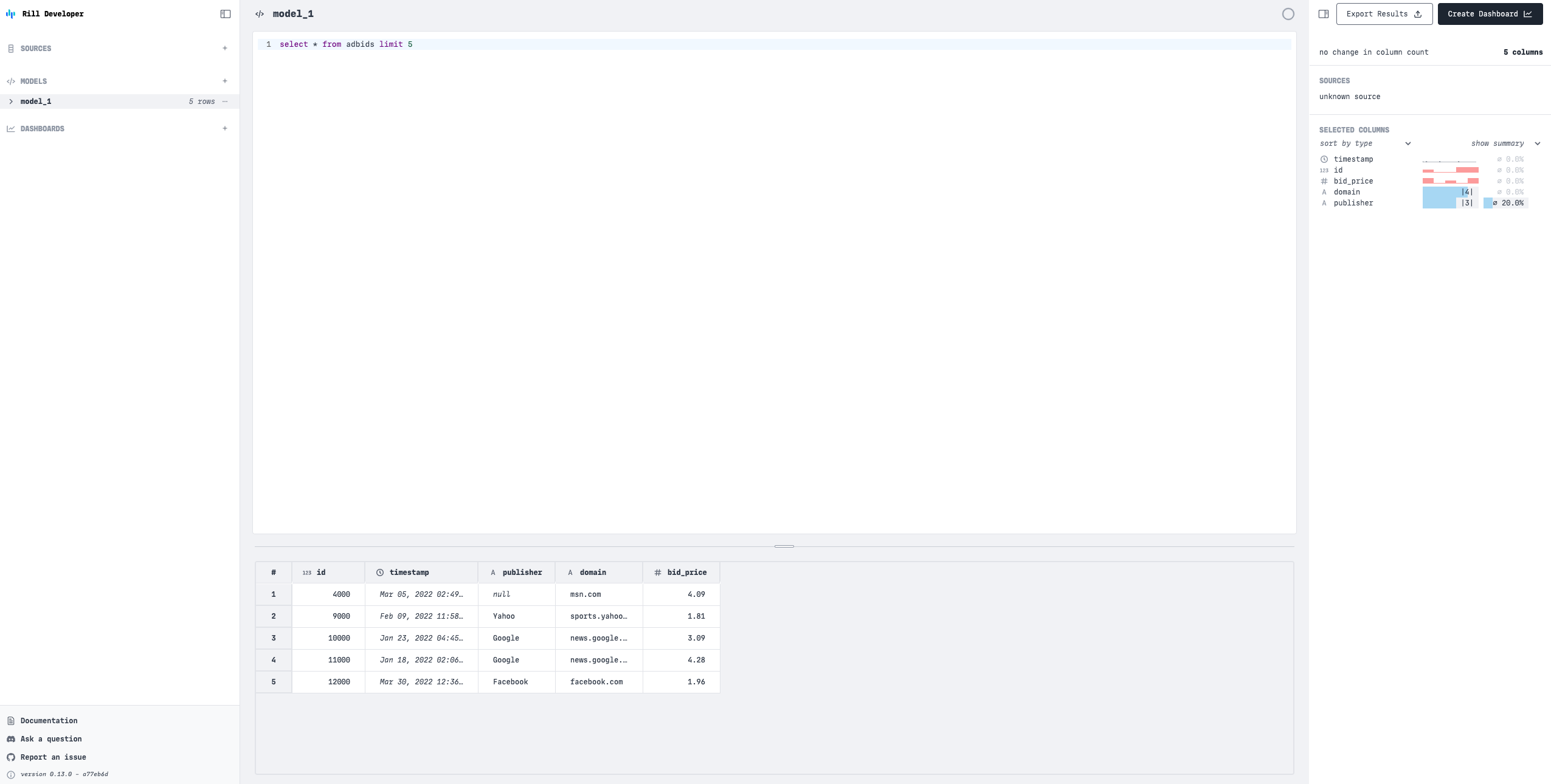1551x784 pixels.
Task: Add a new model with plus icon
Action: 225,81
